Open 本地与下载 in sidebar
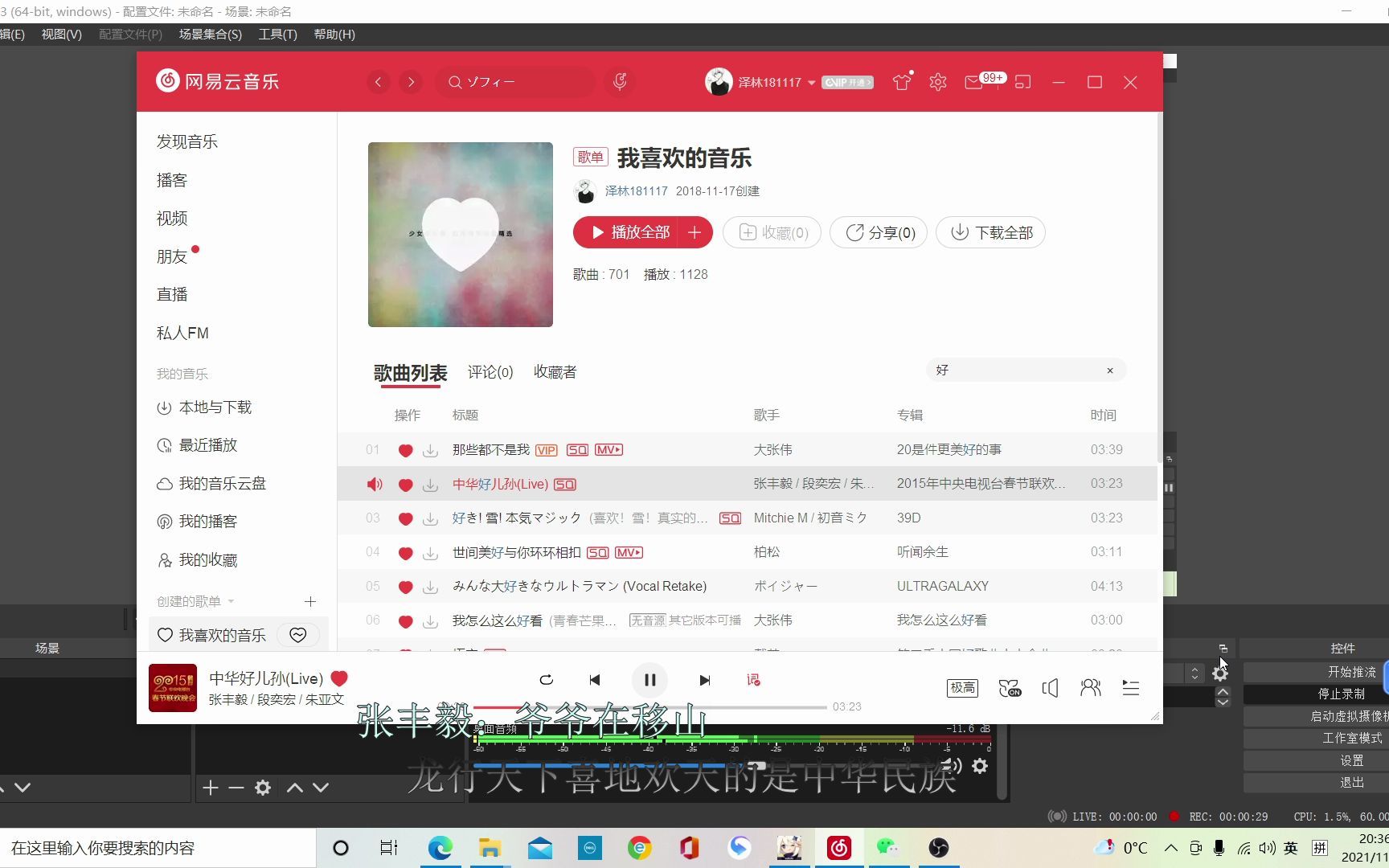This screenshot has height=868, width=1389. (x=204, y=407)
